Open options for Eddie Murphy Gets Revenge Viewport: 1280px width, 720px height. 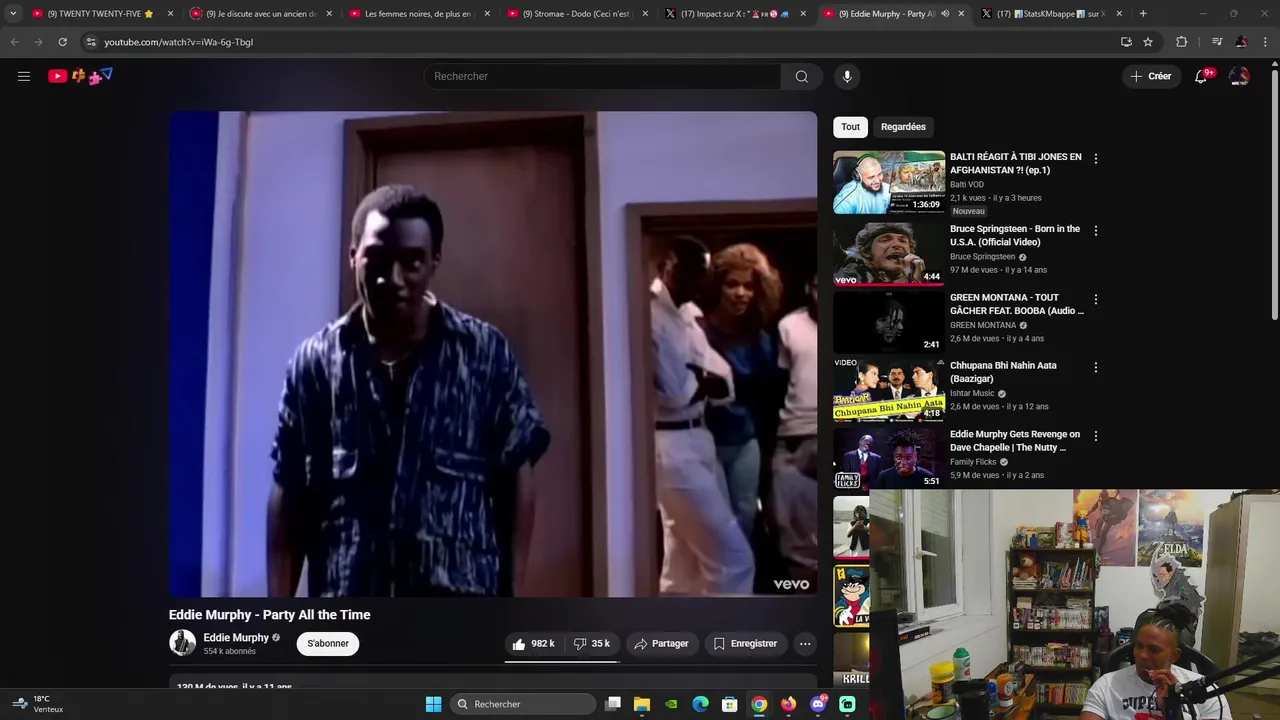click(1096, 436)
